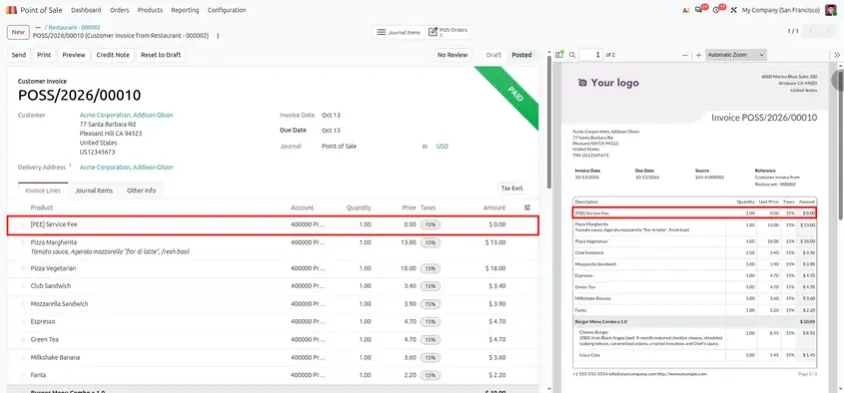Zoom in the PDF preview

tap(699, 55)
